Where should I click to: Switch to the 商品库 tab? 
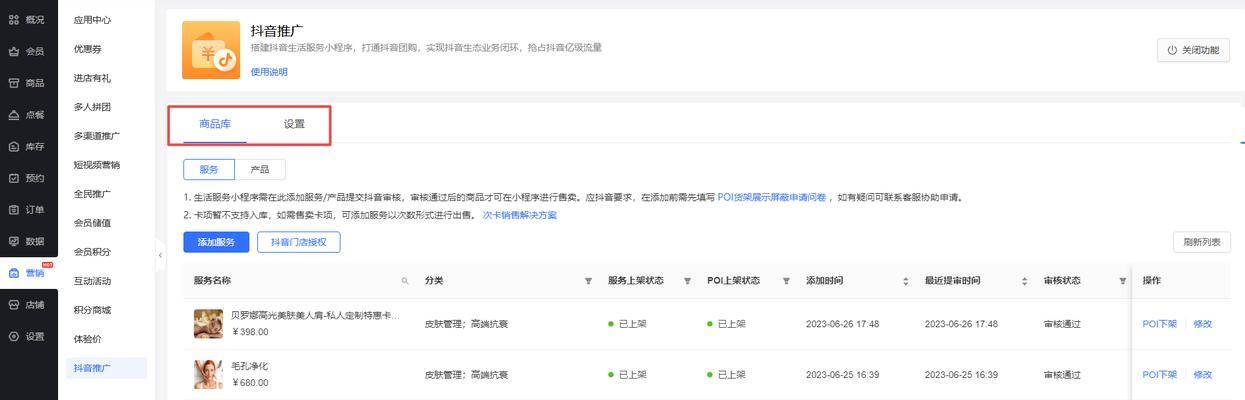click(215, 124)
